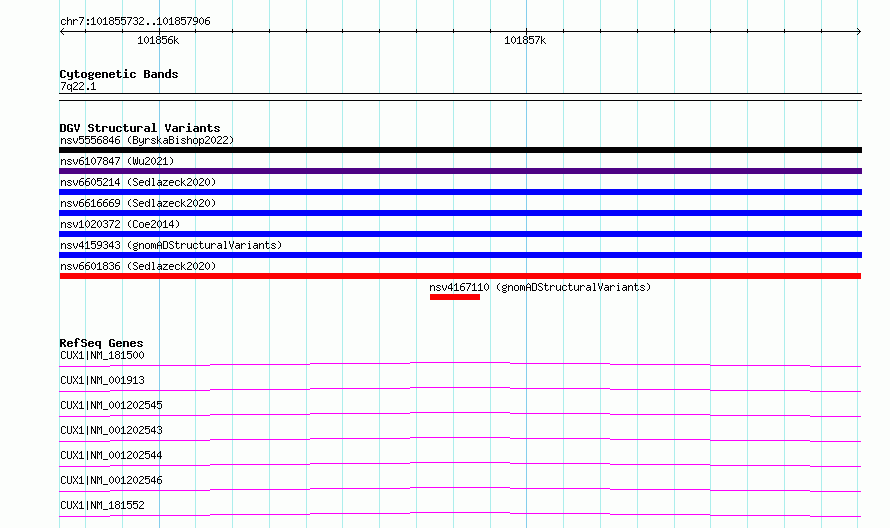Click the blue bar under nsv4159343
Image resolution: width=890 pixels, height=528 pixels.
coord(460,255)
